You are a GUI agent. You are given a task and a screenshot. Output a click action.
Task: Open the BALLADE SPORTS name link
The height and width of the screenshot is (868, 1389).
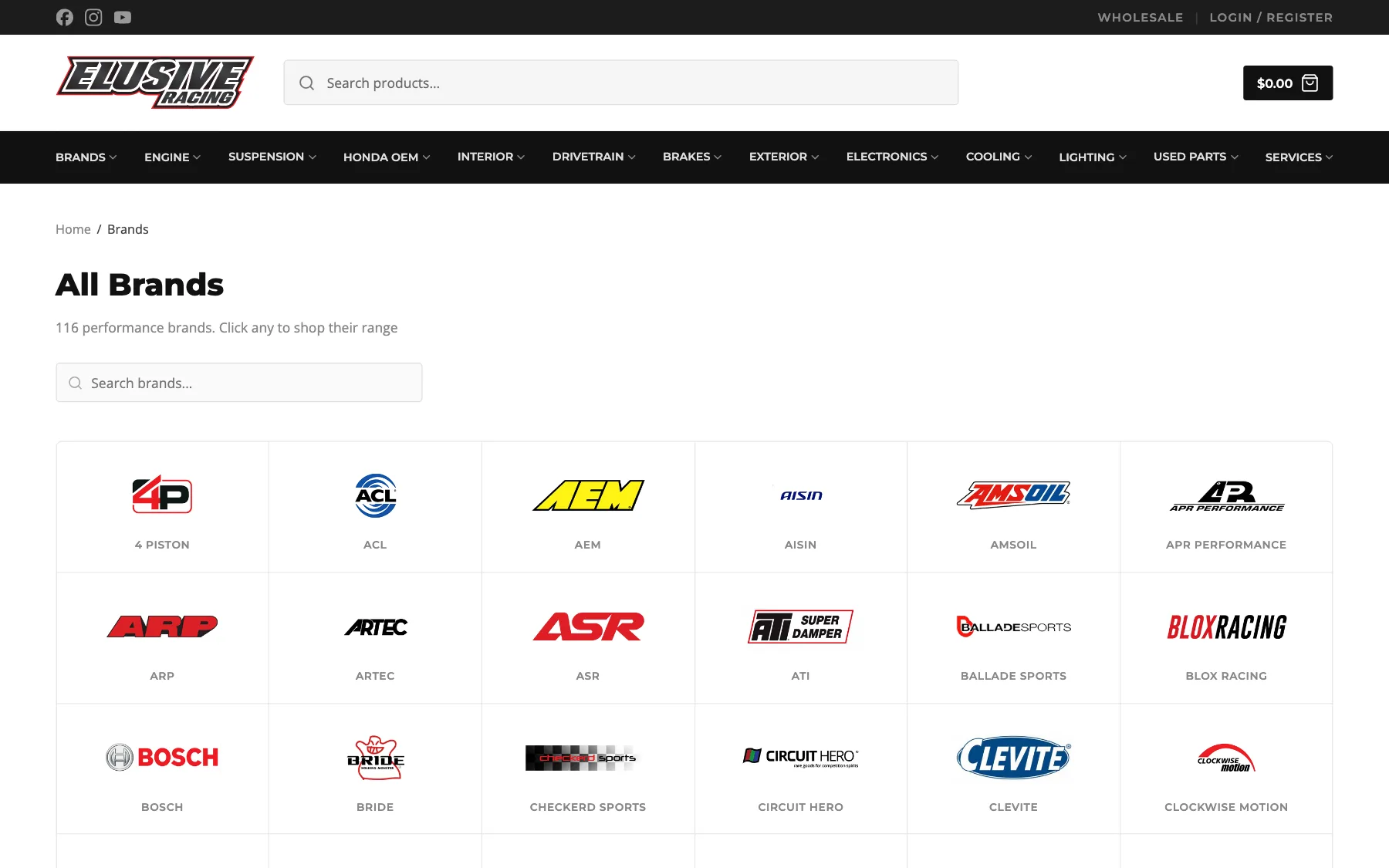[x=1013, y=676]
